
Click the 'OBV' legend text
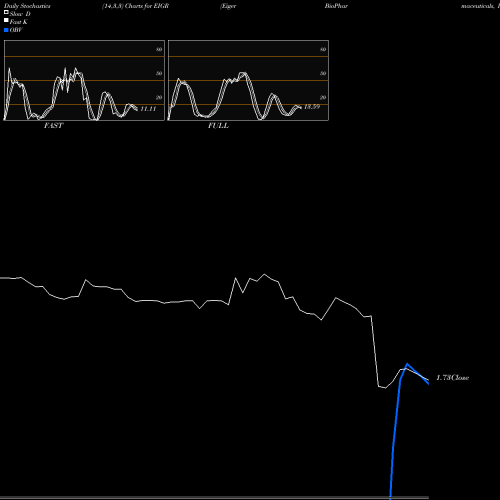coord(16,30)
